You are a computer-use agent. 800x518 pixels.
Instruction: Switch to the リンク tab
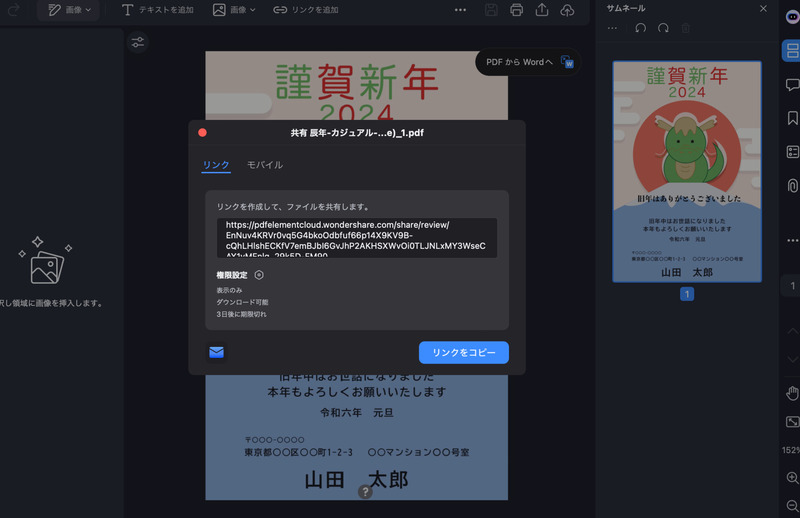click(x=216, y=165)
